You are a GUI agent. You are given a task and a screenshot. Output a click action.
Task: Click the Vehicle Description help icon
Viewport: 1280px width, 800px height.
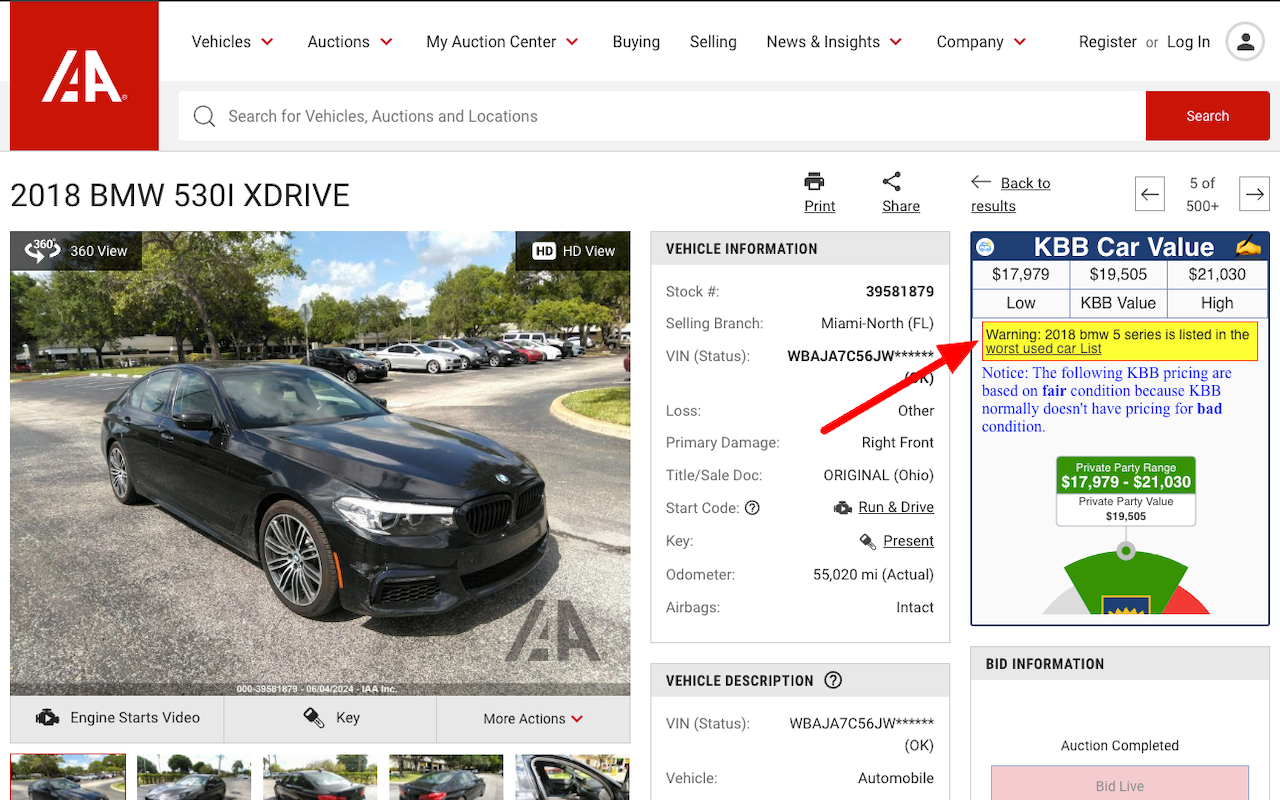833,680
